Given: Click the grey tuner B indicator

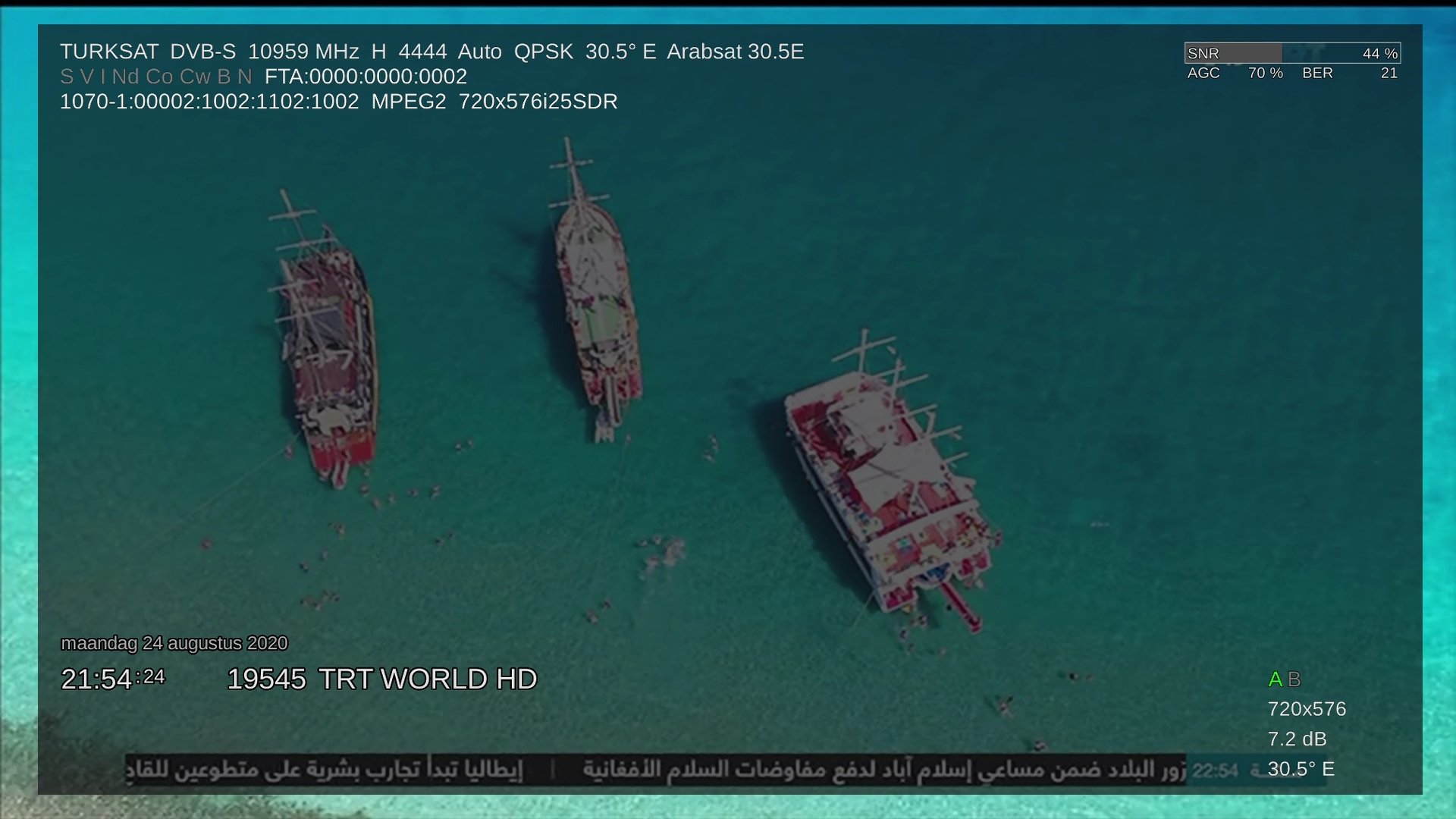Looking at the screenshot, I should coord(1294,679).
